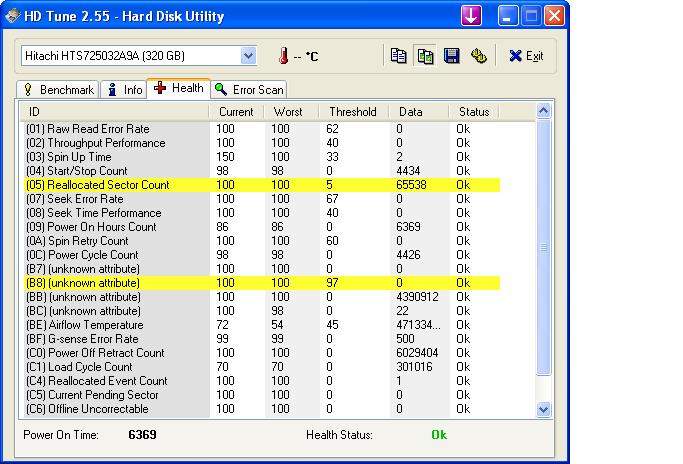Click the Worst column header
This screenshot has height=464, width=683.
288,112
